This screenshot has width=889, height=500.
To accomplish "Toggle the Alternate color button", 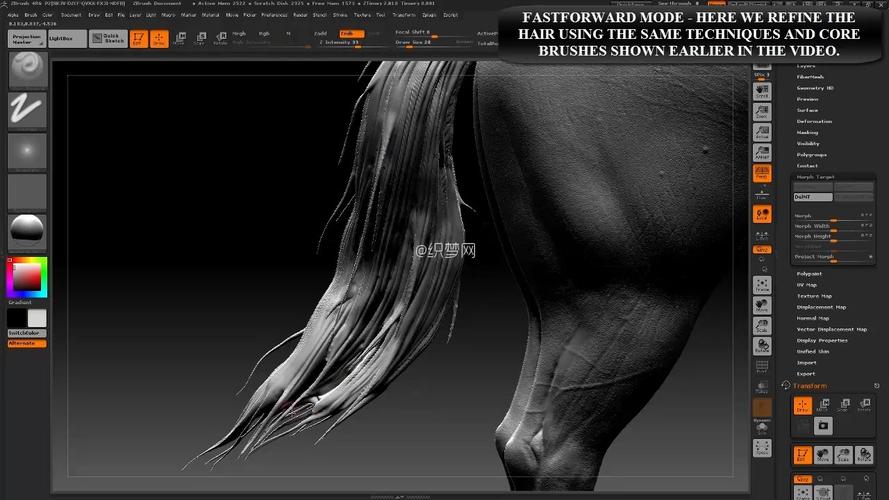I will (27, 344).
